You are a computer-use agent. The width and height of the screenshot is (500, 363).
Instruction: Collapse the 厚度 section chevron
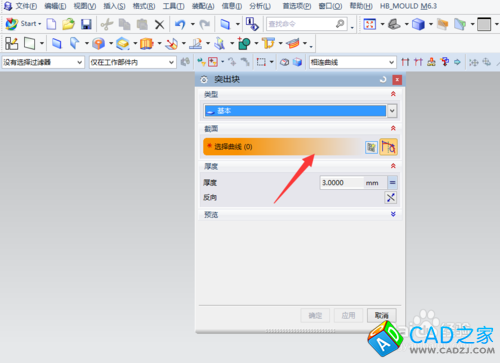(x=393, y=166)
